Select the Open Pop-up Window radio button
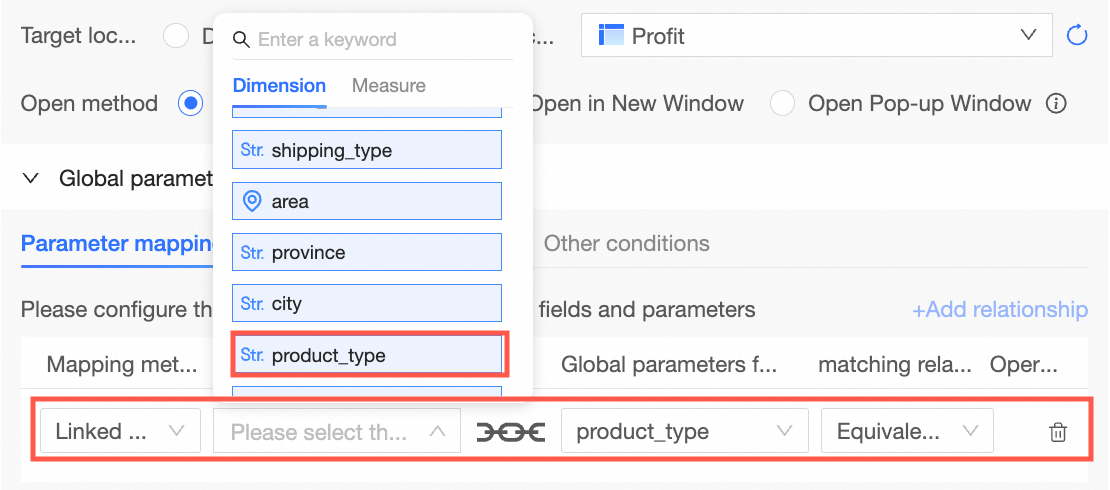Image resolution: width=1110 pixels, height=490 pixels. tap(782, 103)
